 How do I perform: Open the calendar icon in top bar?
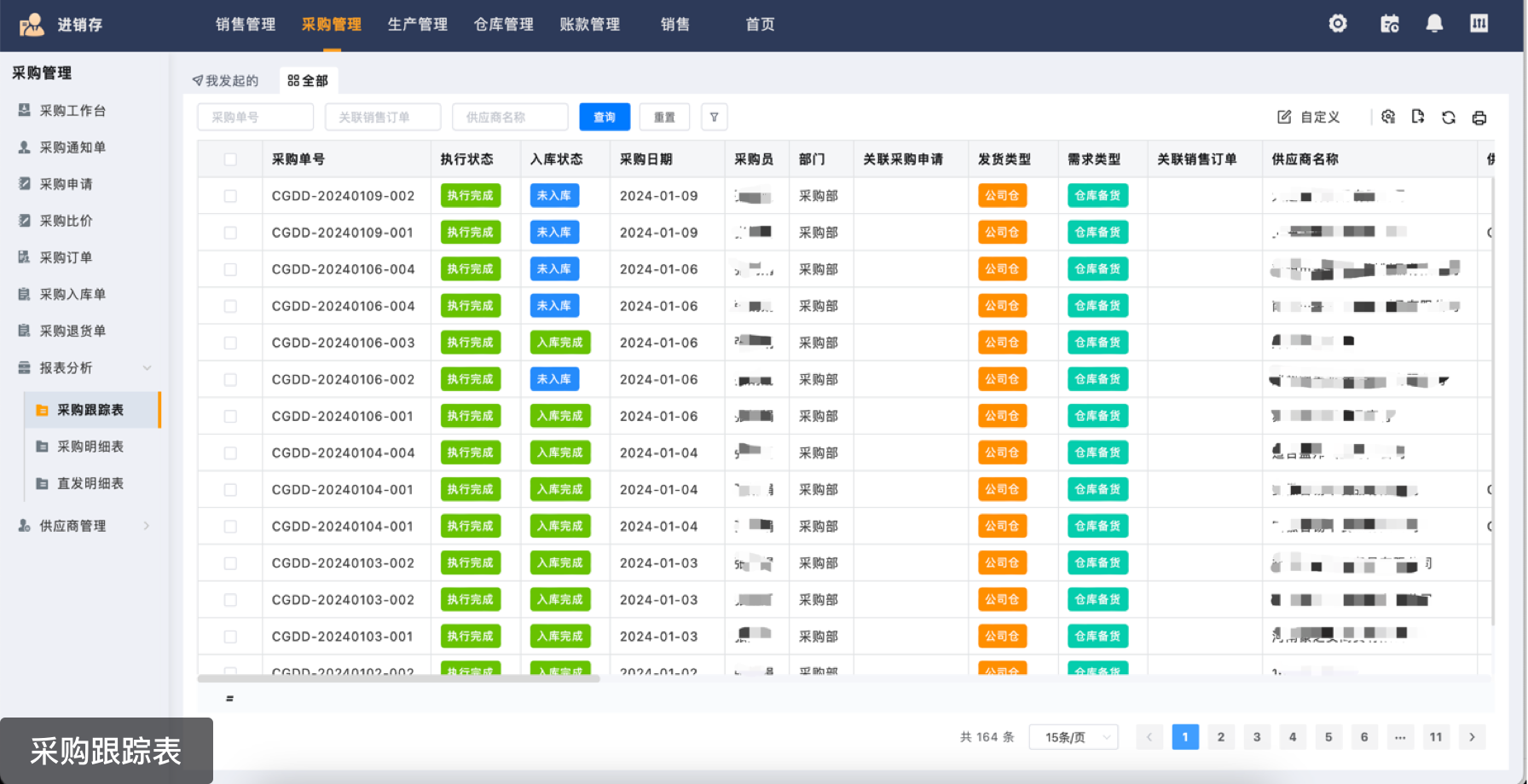tap(1390, 24)
